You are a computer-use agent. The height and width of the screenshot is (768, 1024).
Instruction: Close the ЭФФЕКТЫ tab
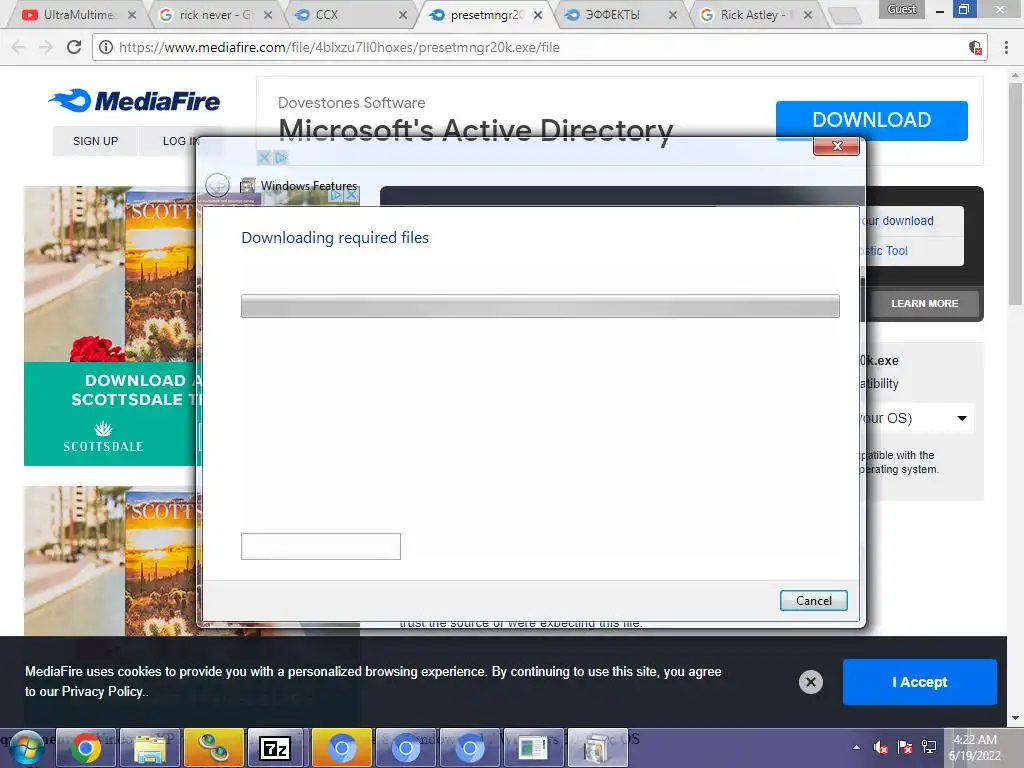(673, 14)
